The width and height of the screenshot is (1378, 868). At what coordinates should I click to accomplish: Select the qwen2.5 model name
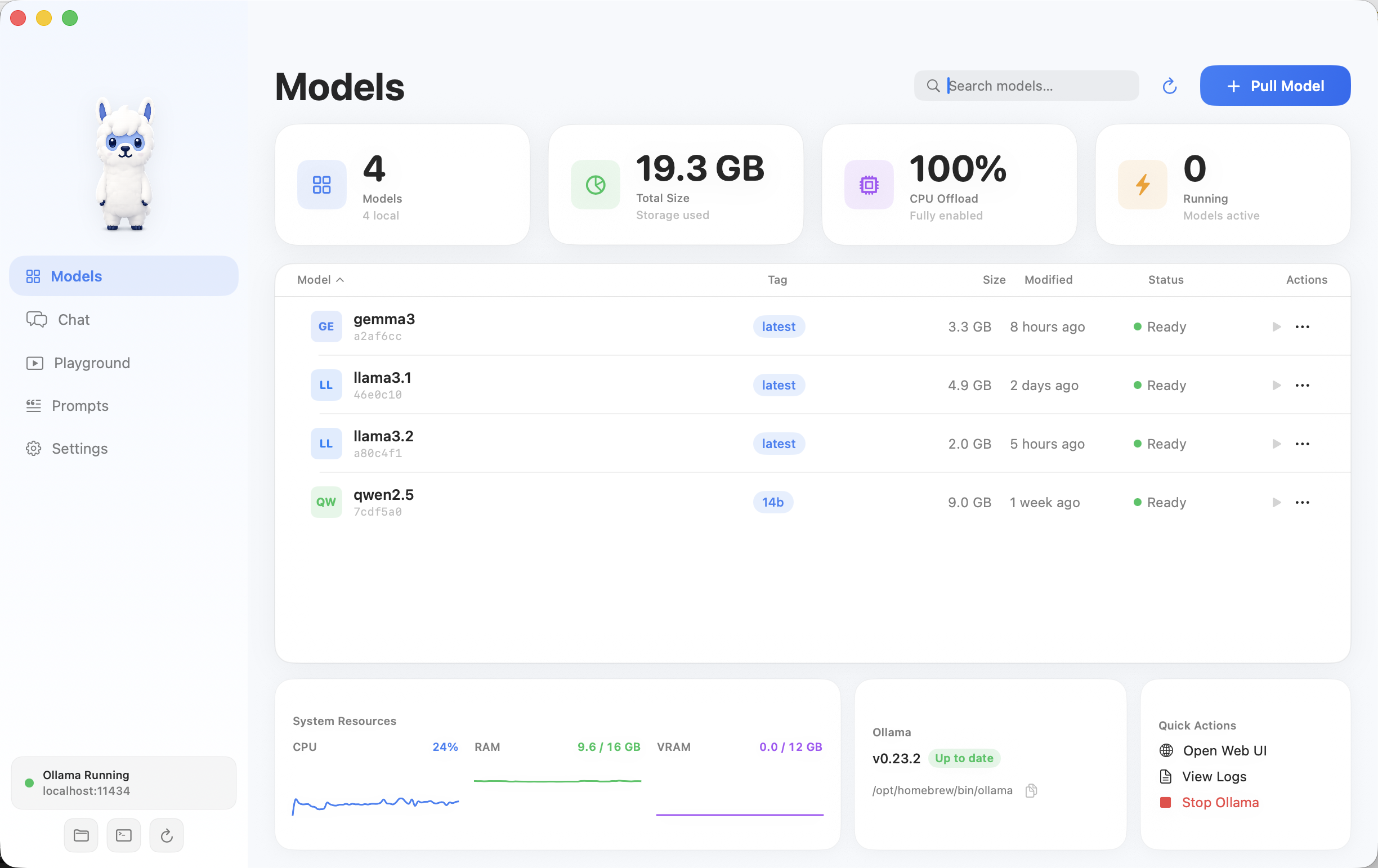pyautogui.click(x=383, y=495)
